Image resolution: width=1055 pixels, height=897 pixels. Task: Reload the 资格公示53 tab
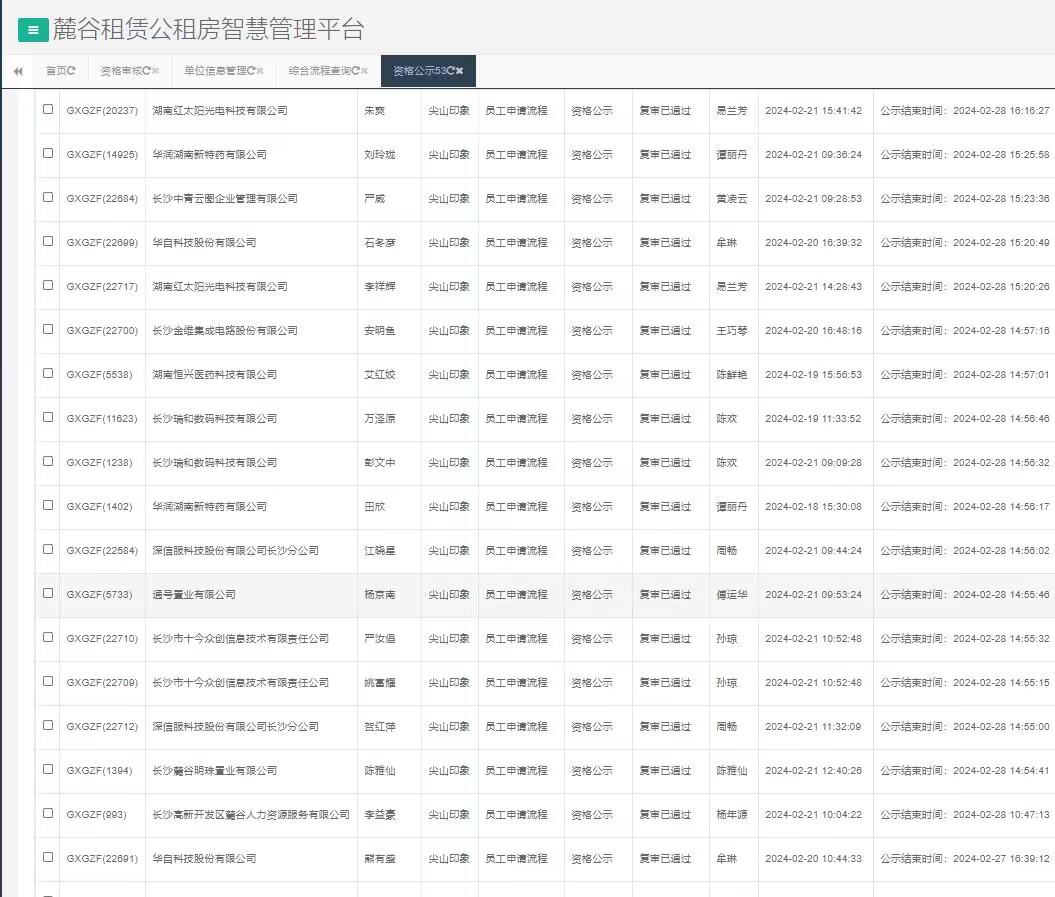coord(451,71)
